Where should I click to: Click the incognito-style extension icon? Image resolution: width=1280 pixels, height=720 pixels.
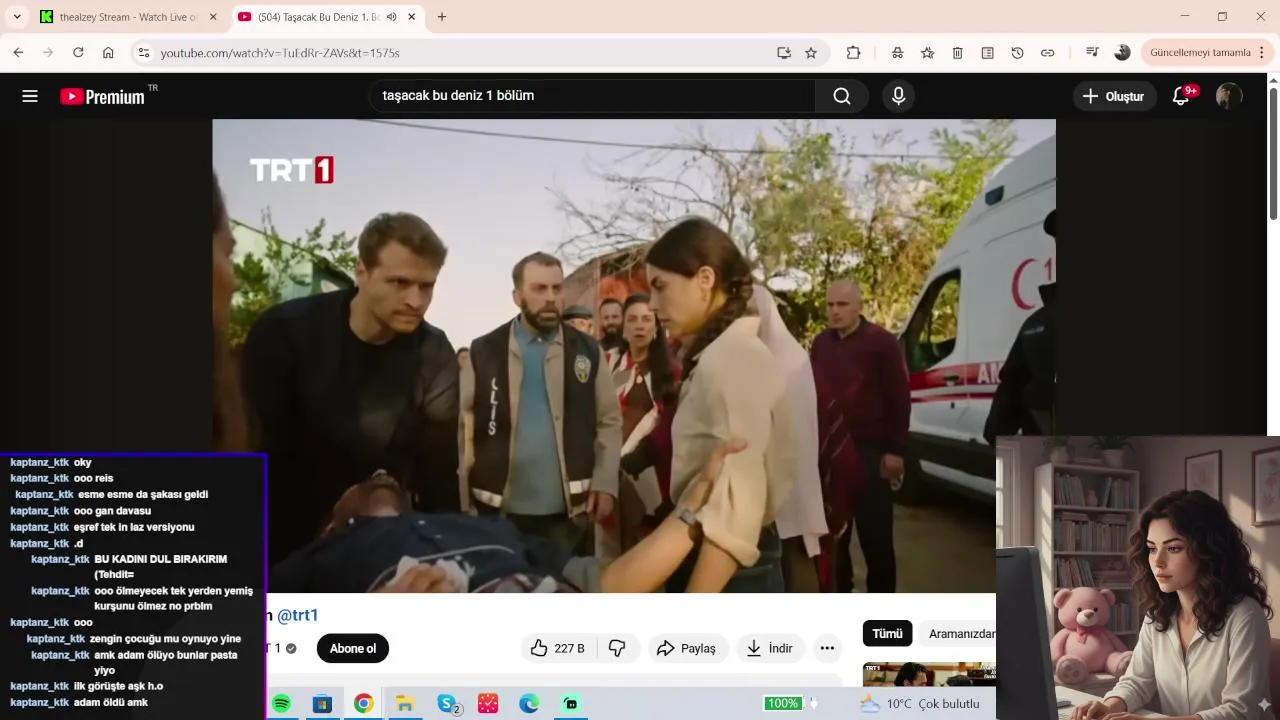[897, 53]
